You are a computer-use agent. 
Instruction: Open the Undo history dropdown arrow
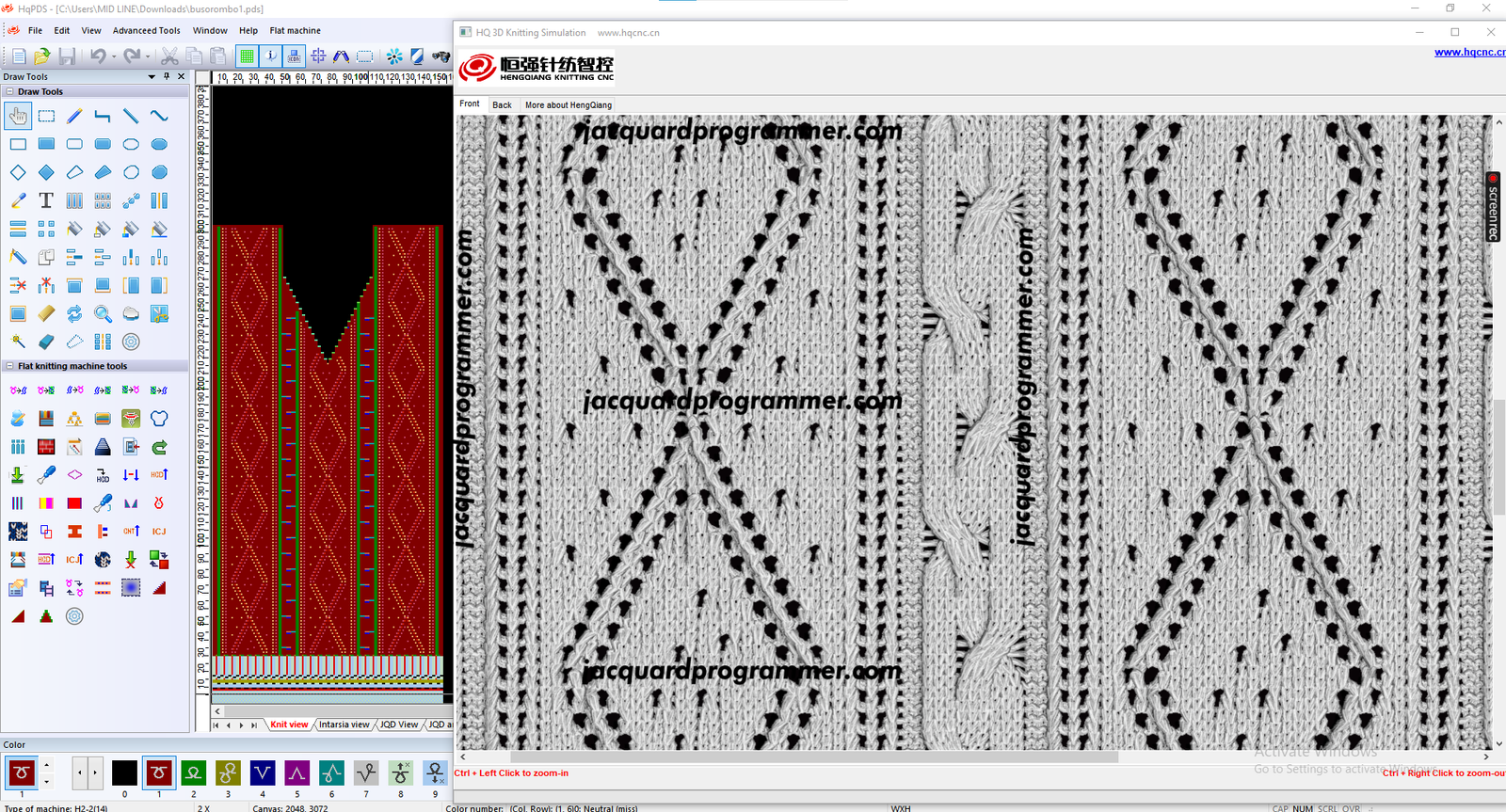(x=114, y=56)
